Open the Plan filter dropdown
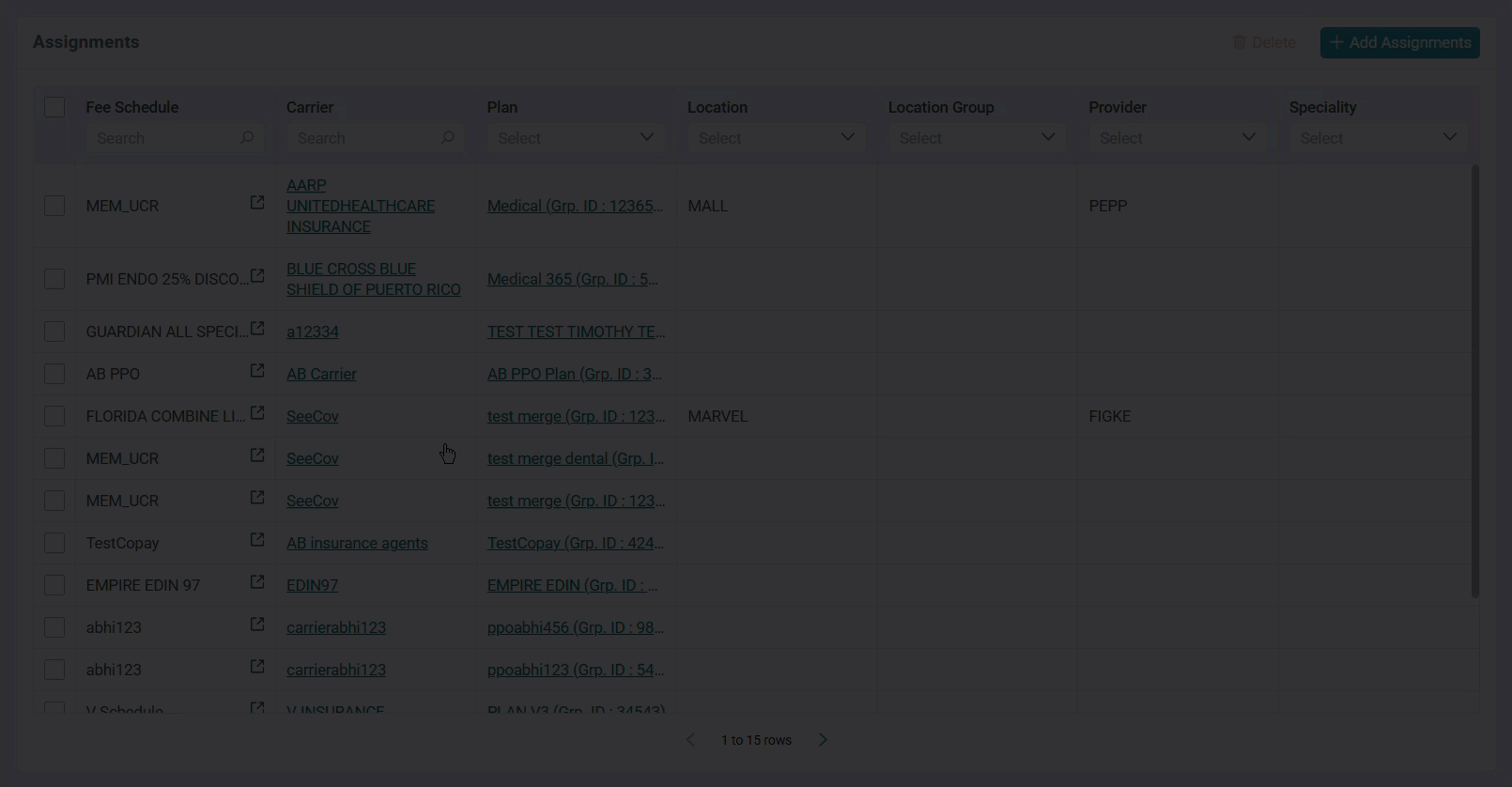 point(576,138)
